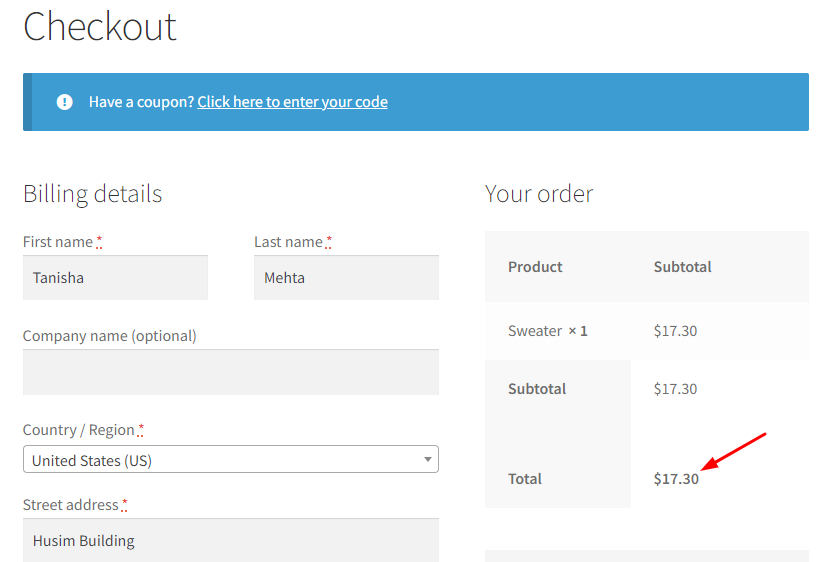Select the United States (US) combo box
The height and width of the screenshot is (562, 818).
(231, 459)
